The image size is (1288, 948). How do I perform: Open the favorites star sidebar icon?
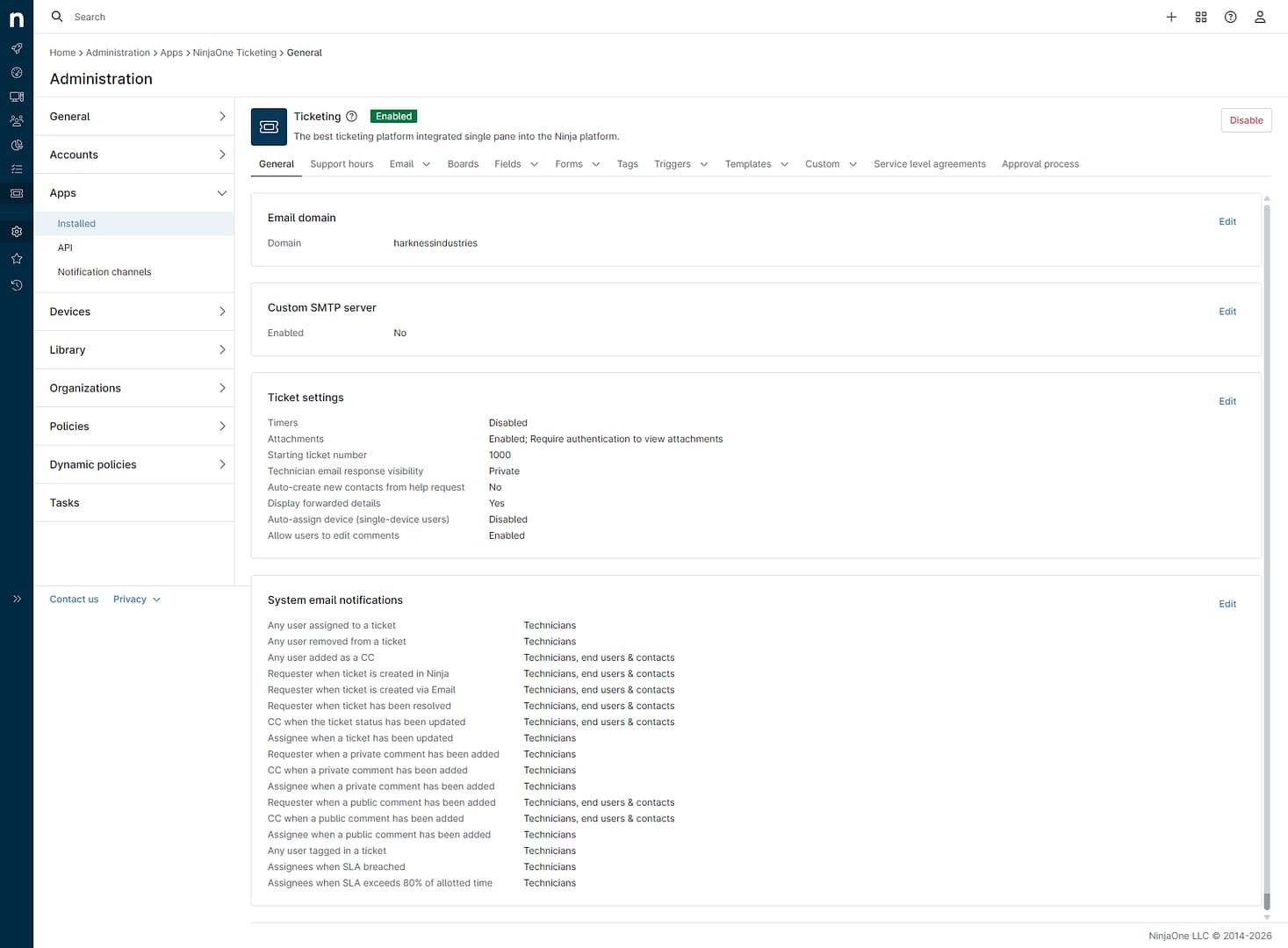pyautogui.click(x=17, y=258)
